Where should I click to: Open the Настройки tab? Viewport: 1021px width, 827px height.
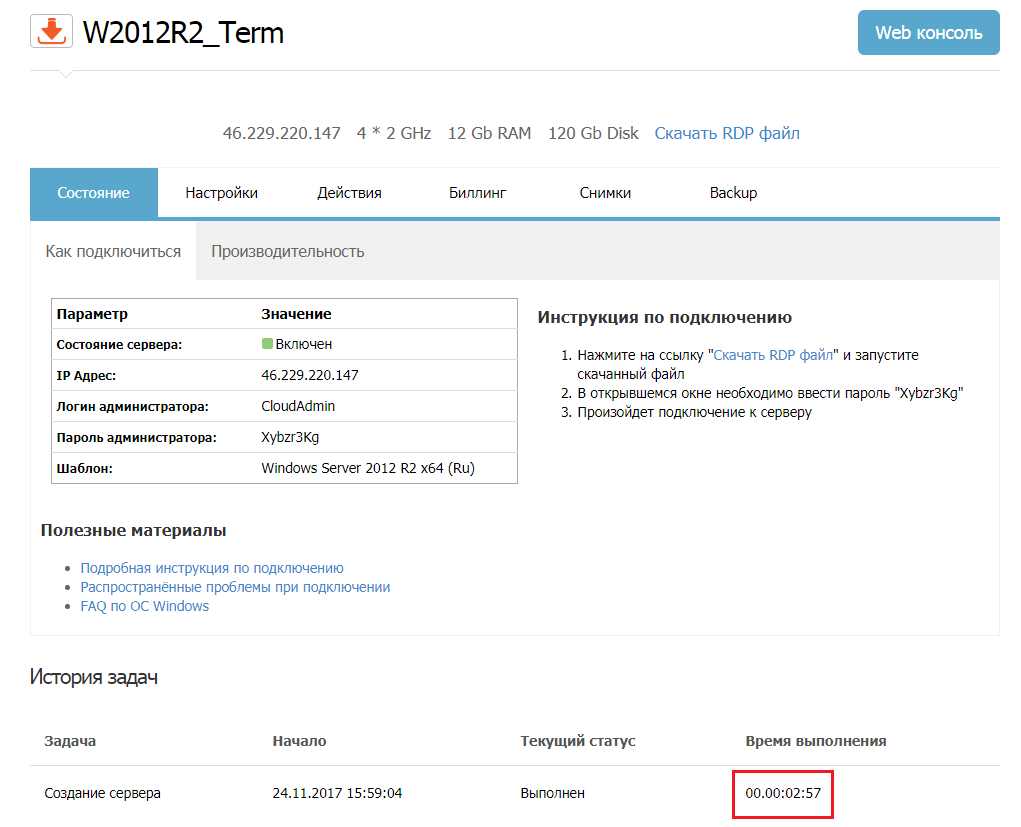(221, 193)
